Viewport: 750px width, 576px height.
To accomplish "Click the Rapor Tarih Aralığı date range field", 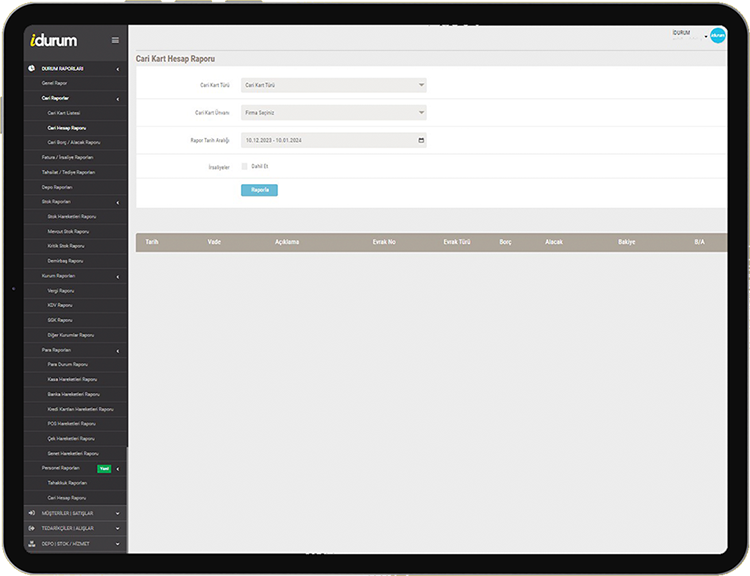I will pyautogui.click(x=333, y=140).
